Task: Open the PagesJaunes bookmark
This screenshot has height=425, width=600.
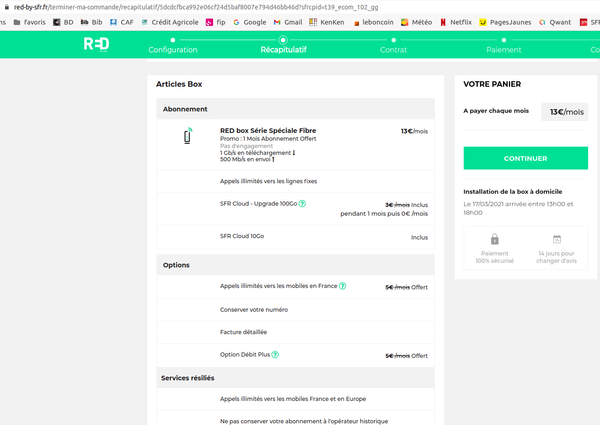Action: (505, 22)
